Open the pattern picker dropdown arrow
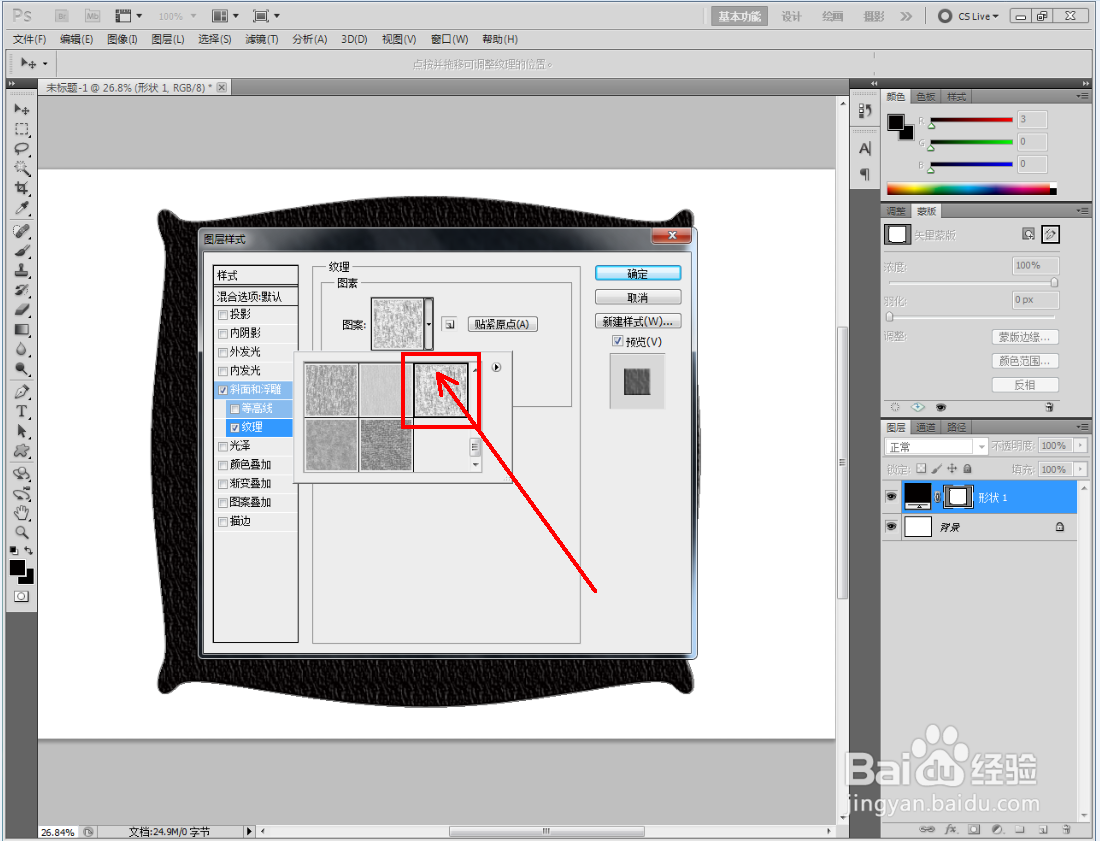The width and height of the screenshot is (1100, 841). [429, 324]
